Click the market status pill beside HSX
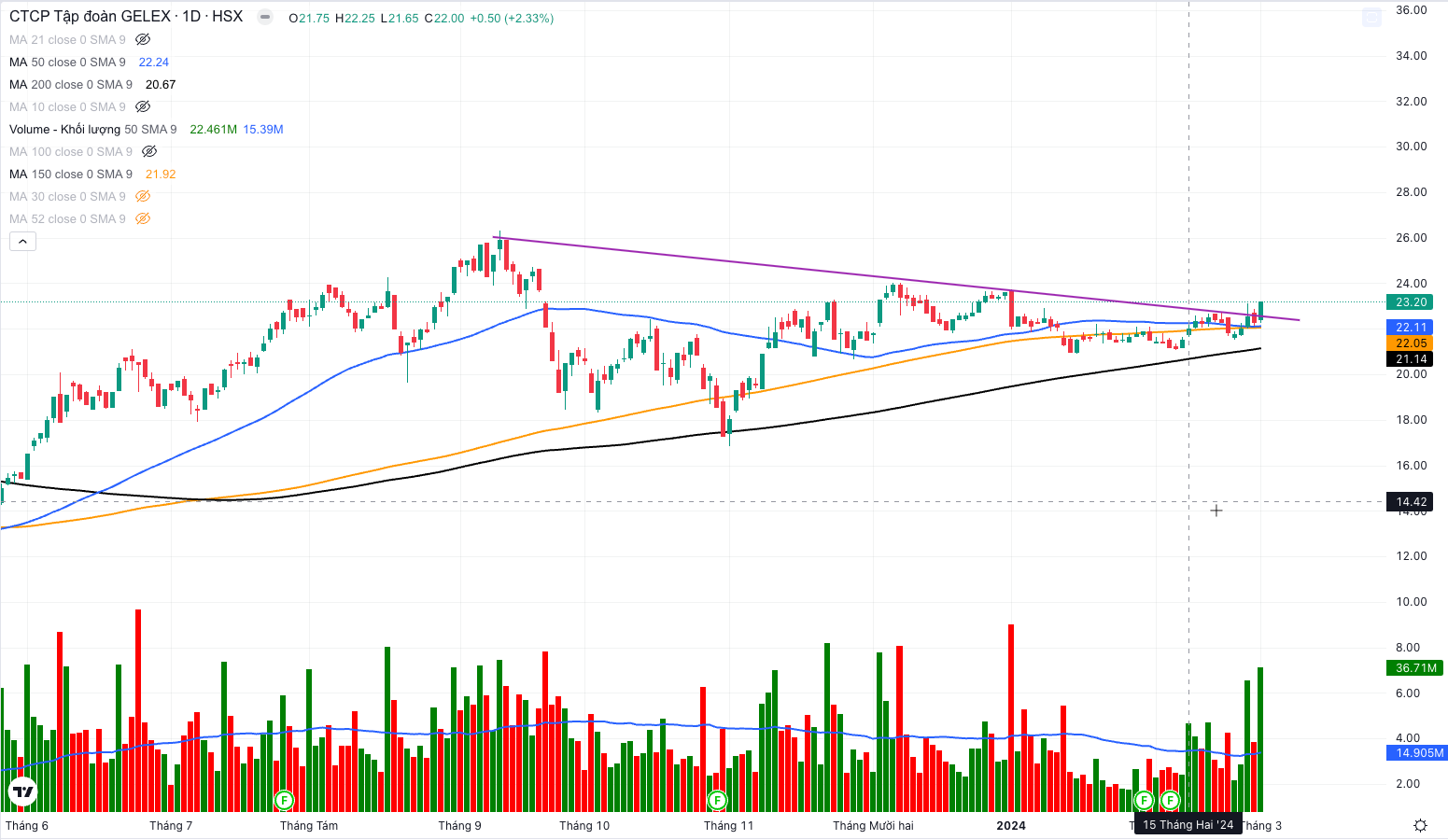This screenshot has height=840, width=1448. (x=265, y=17)
